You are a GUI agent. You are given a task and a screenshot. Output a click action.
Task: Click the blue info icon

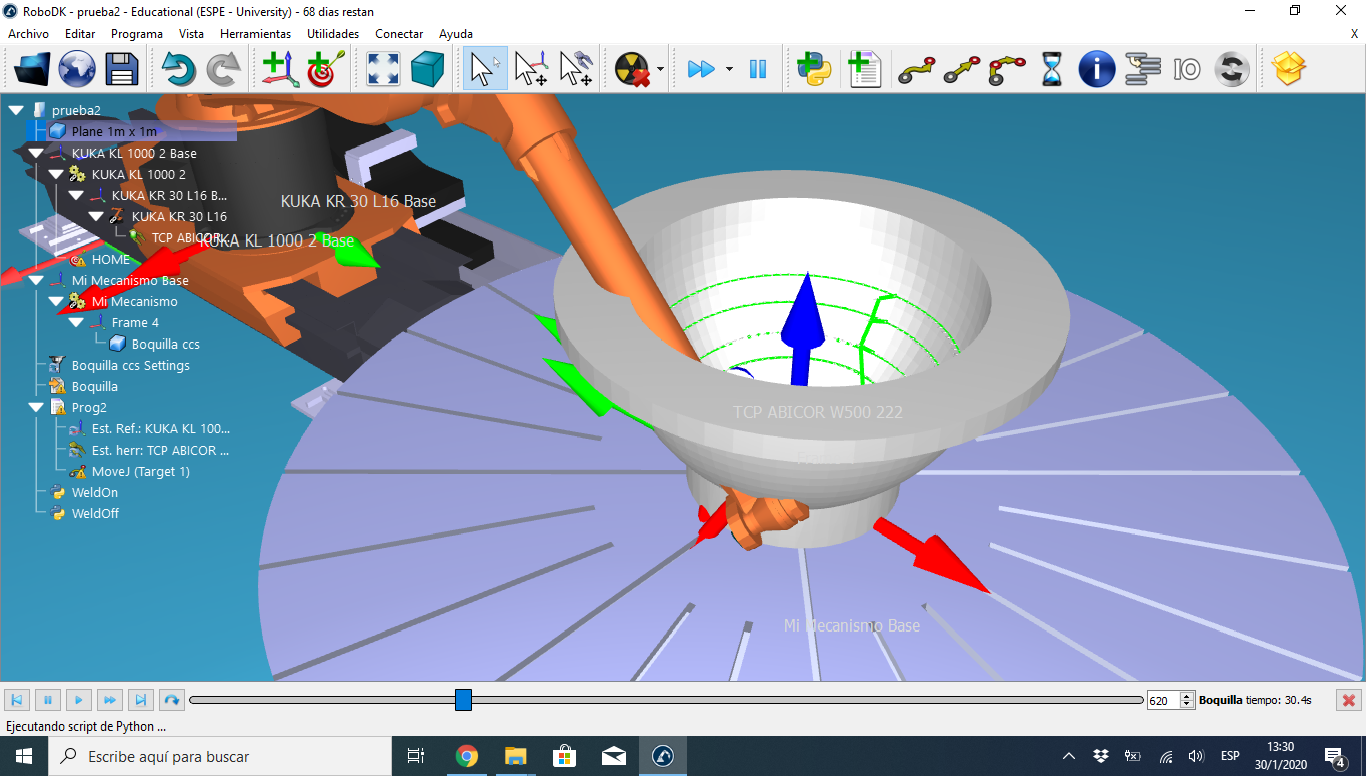[1096, 70]
